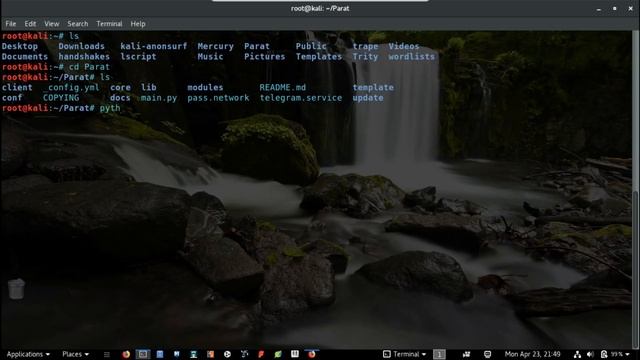Click the 'README.md' entry in terminal
The height and width of the screenshot is (360, 640).
[282, 87]
